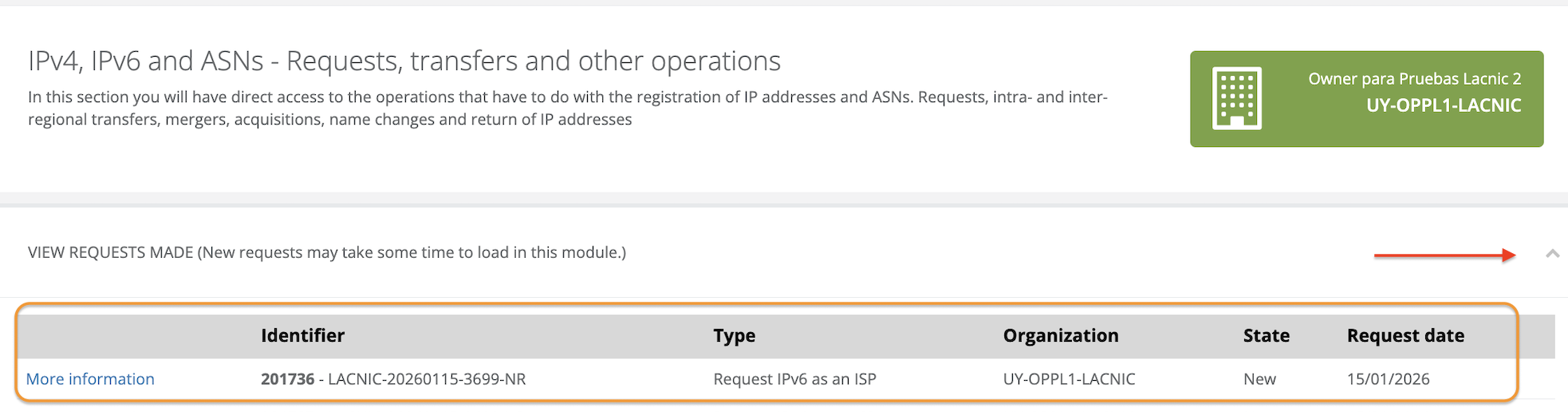Select request identifier 201736 cell
This screenshot has height=412, width=1568.
(393, 379)
